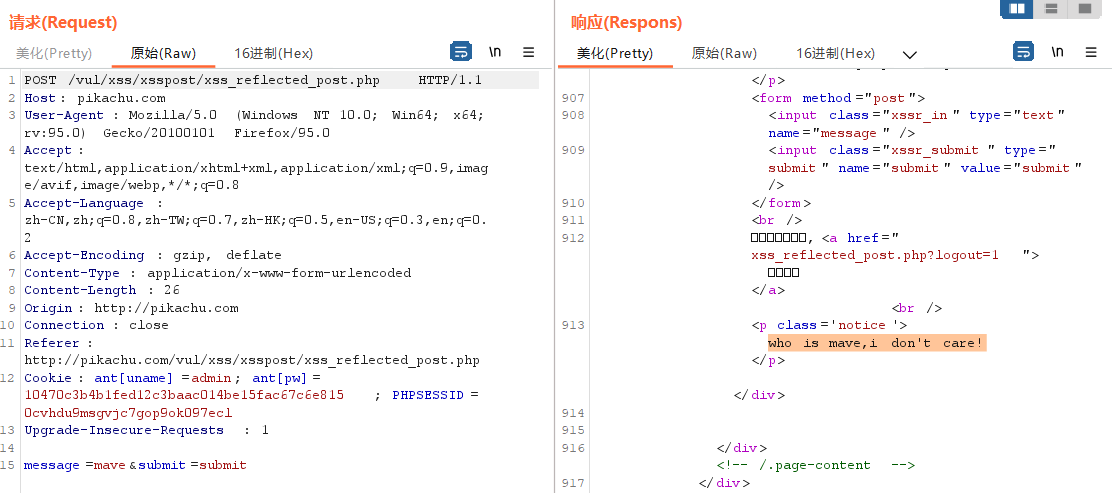1112x493 pixels.
Task: Click the 响应(Respons) panel title
Action: [x=627, y=23]
